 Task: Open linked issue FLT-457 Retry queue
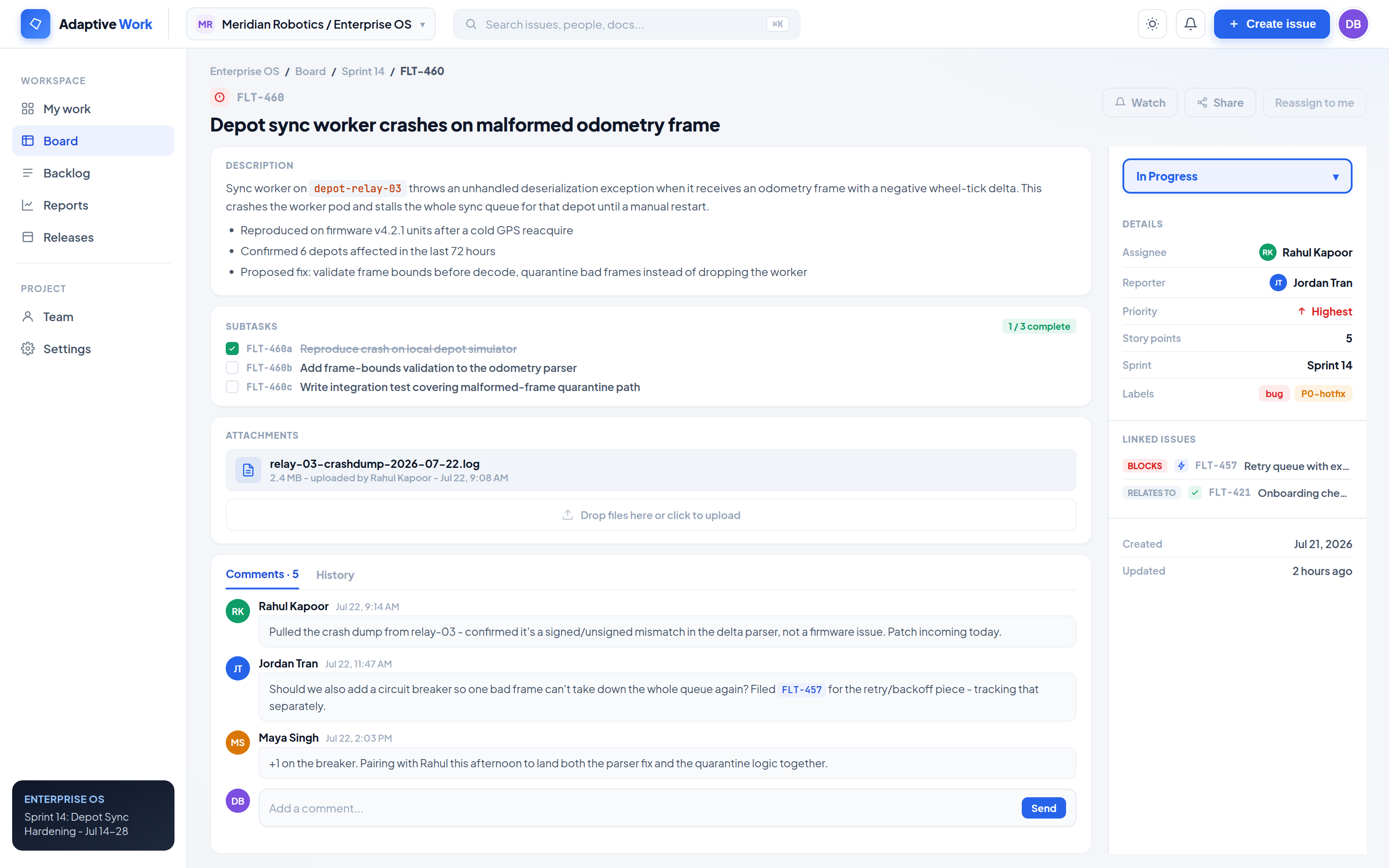(x=1237, y=466)
